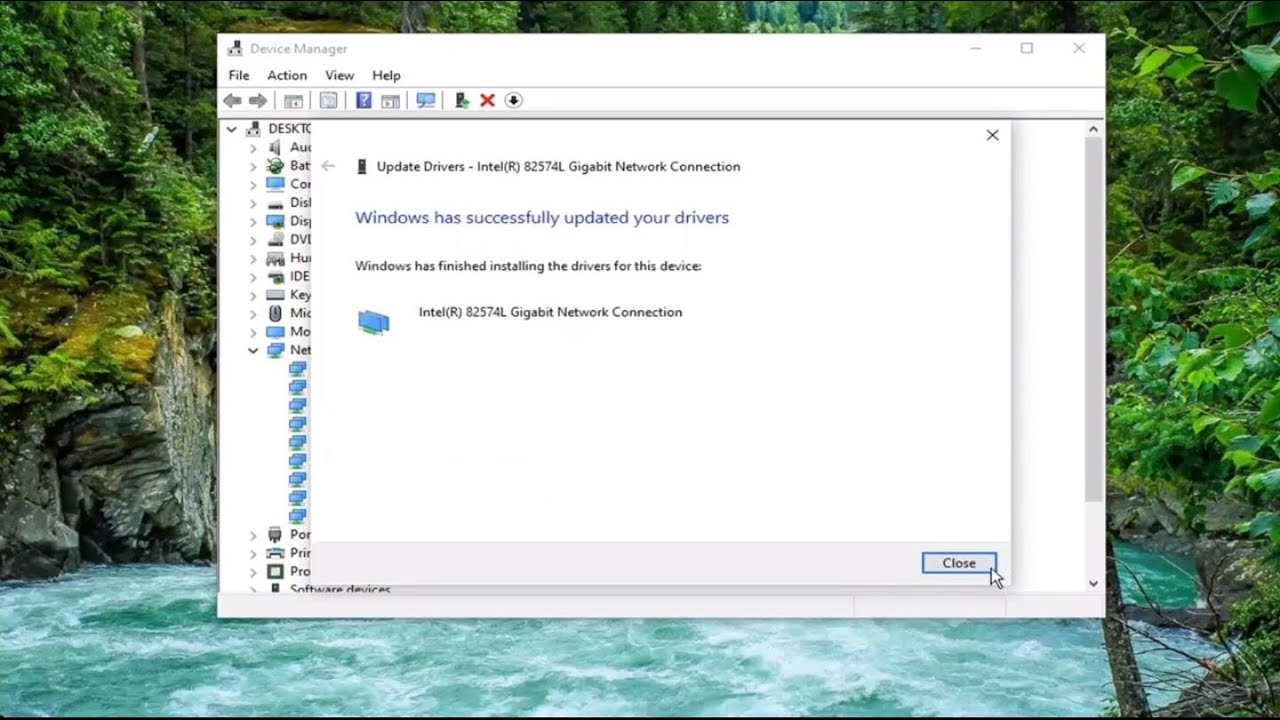Select the Keyboards category icon

275,295
